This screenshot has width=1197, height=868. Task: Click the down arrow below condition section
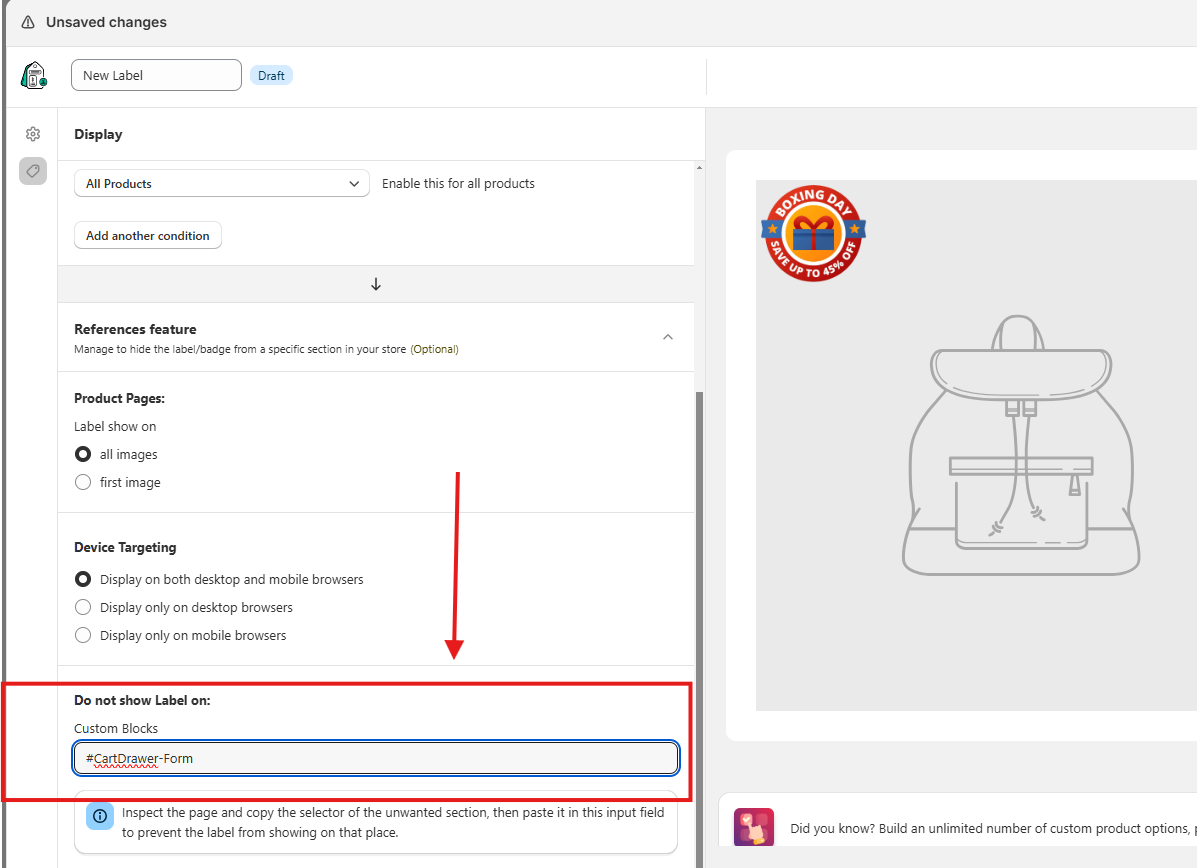click(376, 284)
